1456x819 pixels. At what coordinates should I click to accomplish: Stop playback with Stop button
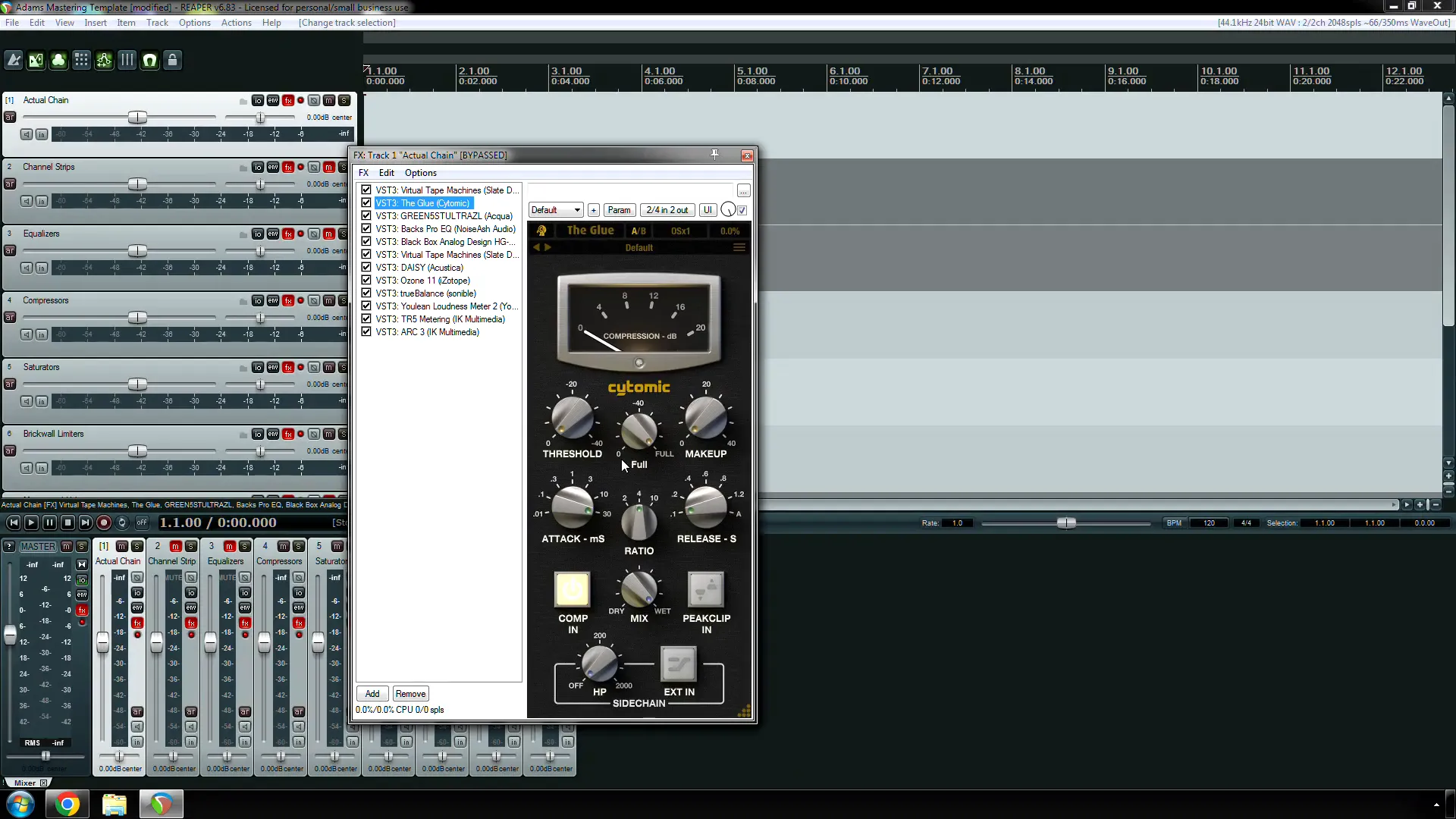click(x=67, y=522)
